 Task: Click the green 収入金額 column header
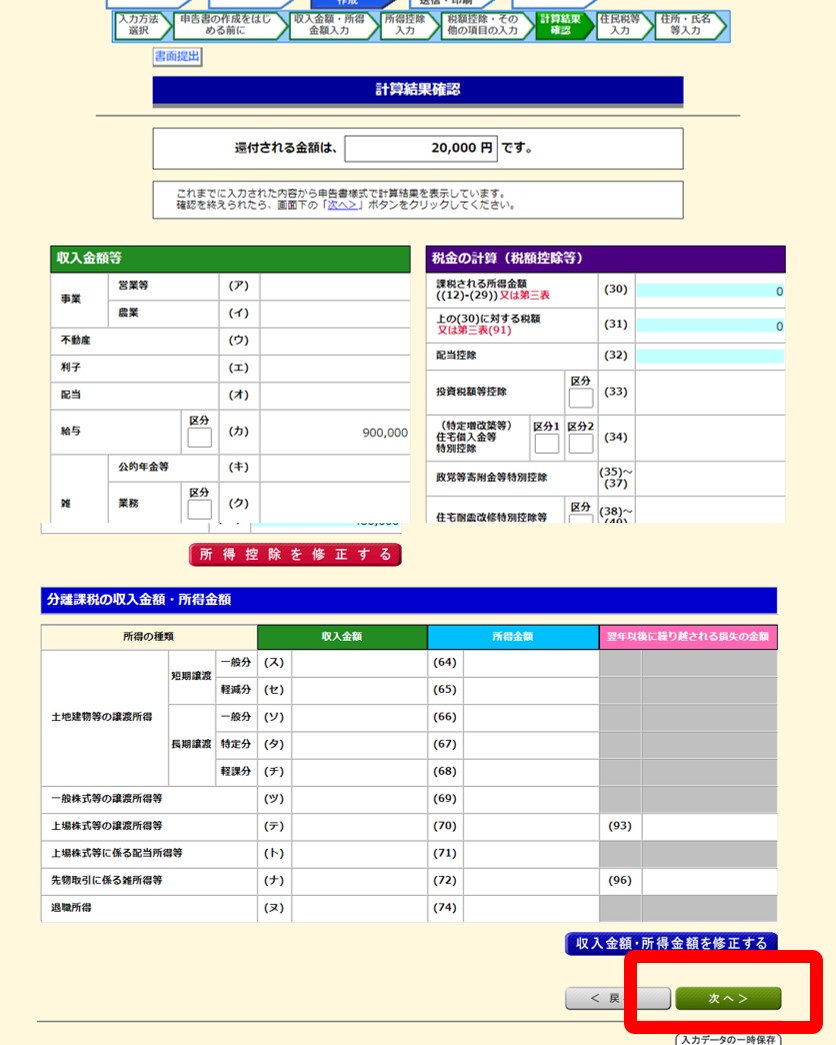click(x=342, y=636)
